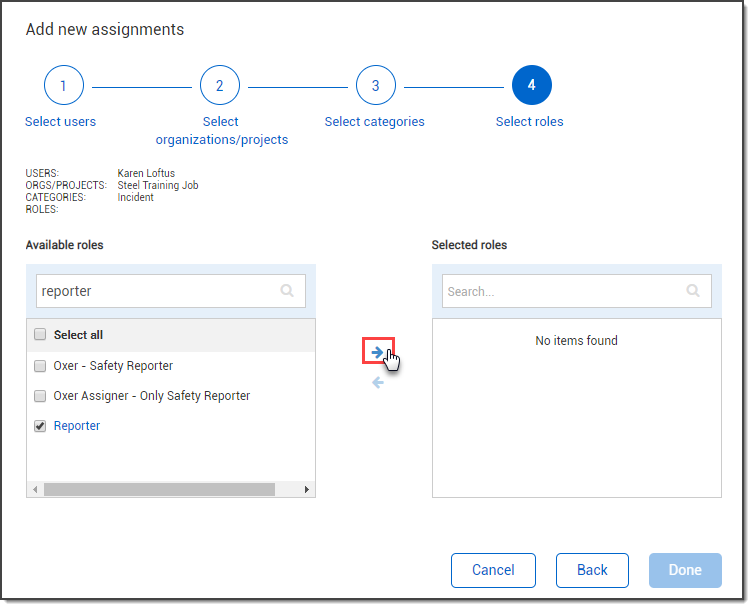The width and height of the screenshot is (752, 608).
Task: Tick Oxer Assigner - Only Safety Reporter
Action: point(40,396)
